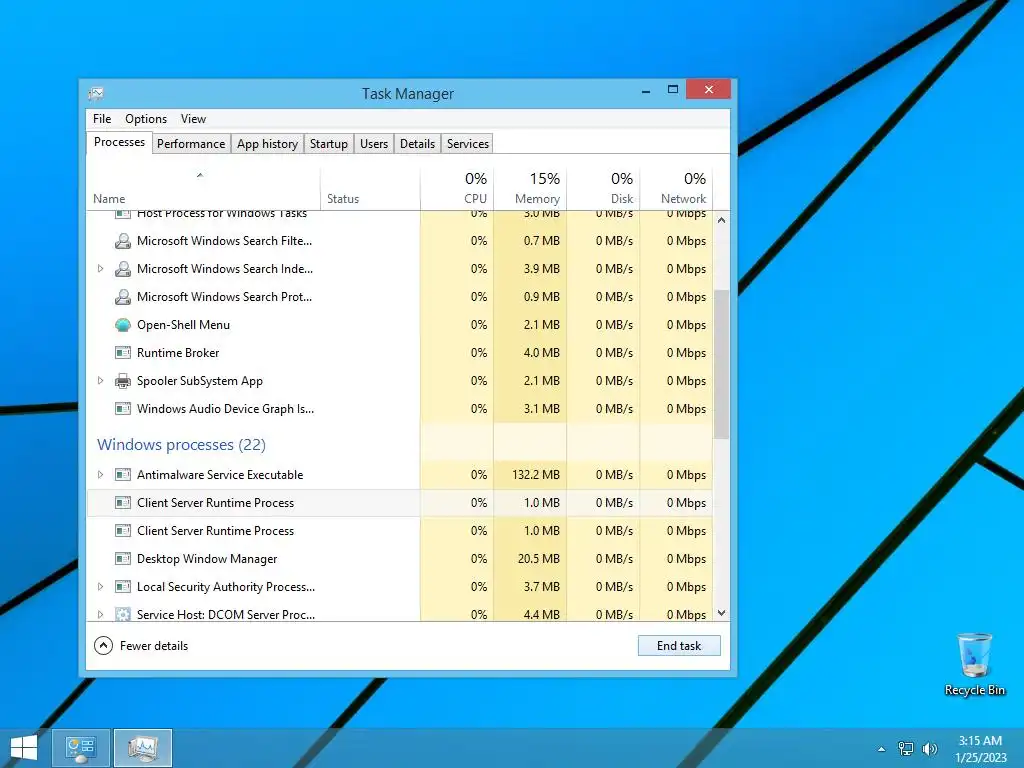Show hidden system tray icons

point(882,749)
